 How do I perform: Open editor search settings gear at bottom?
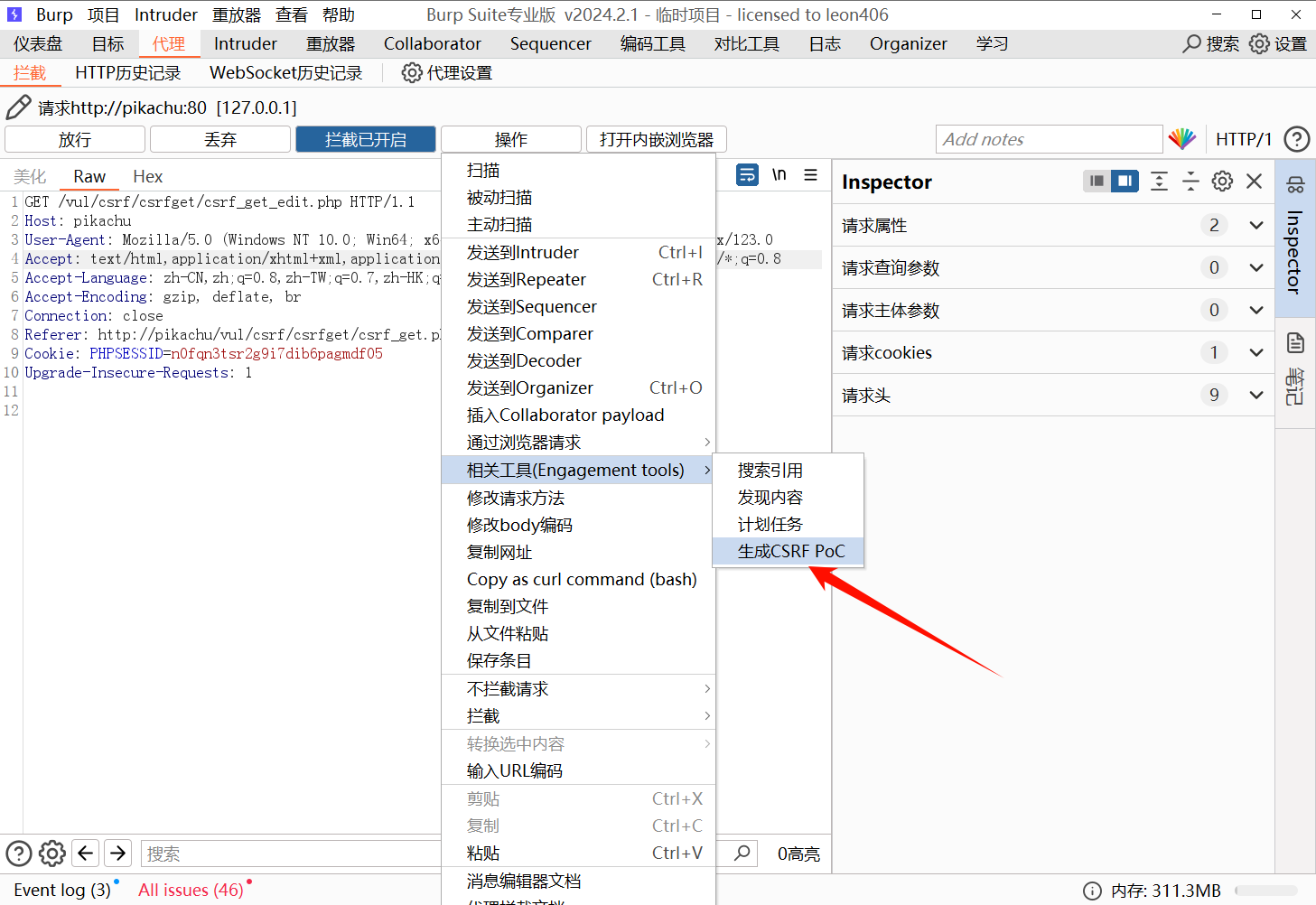52,854
